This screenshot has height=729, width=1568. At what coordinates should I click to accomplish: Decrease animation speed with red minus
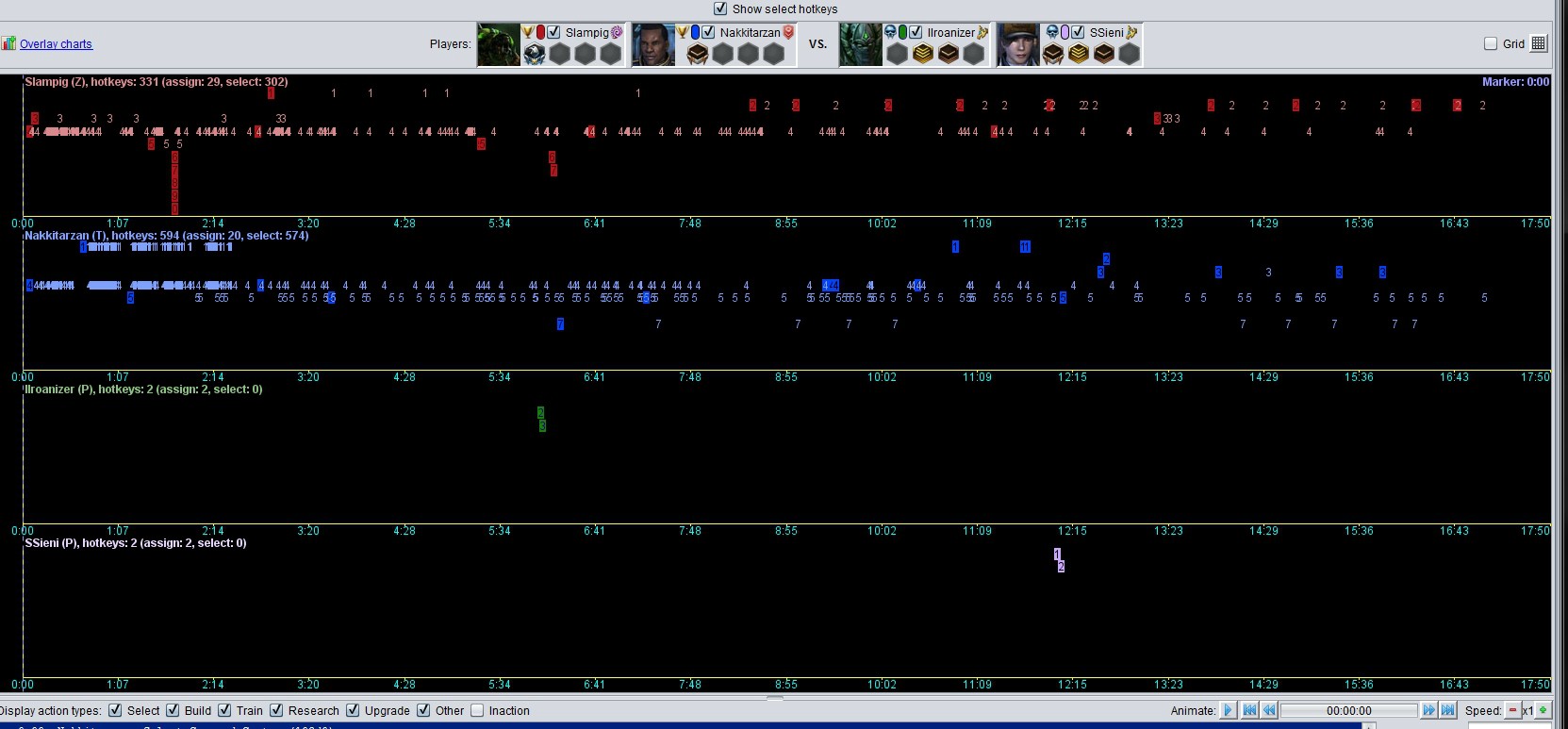[1512, 710]
